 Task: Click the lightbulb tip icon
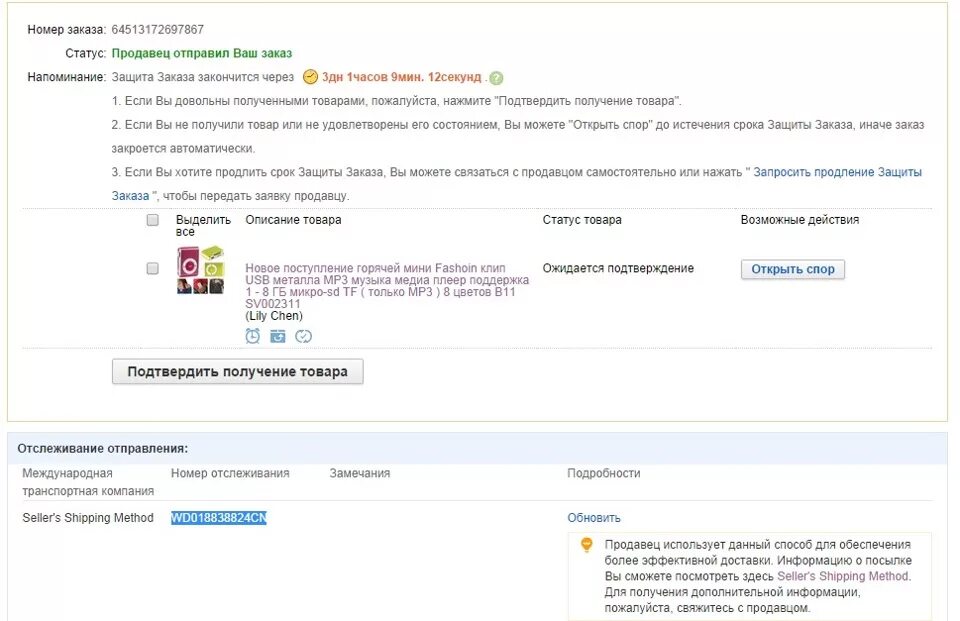coord(587,544)
